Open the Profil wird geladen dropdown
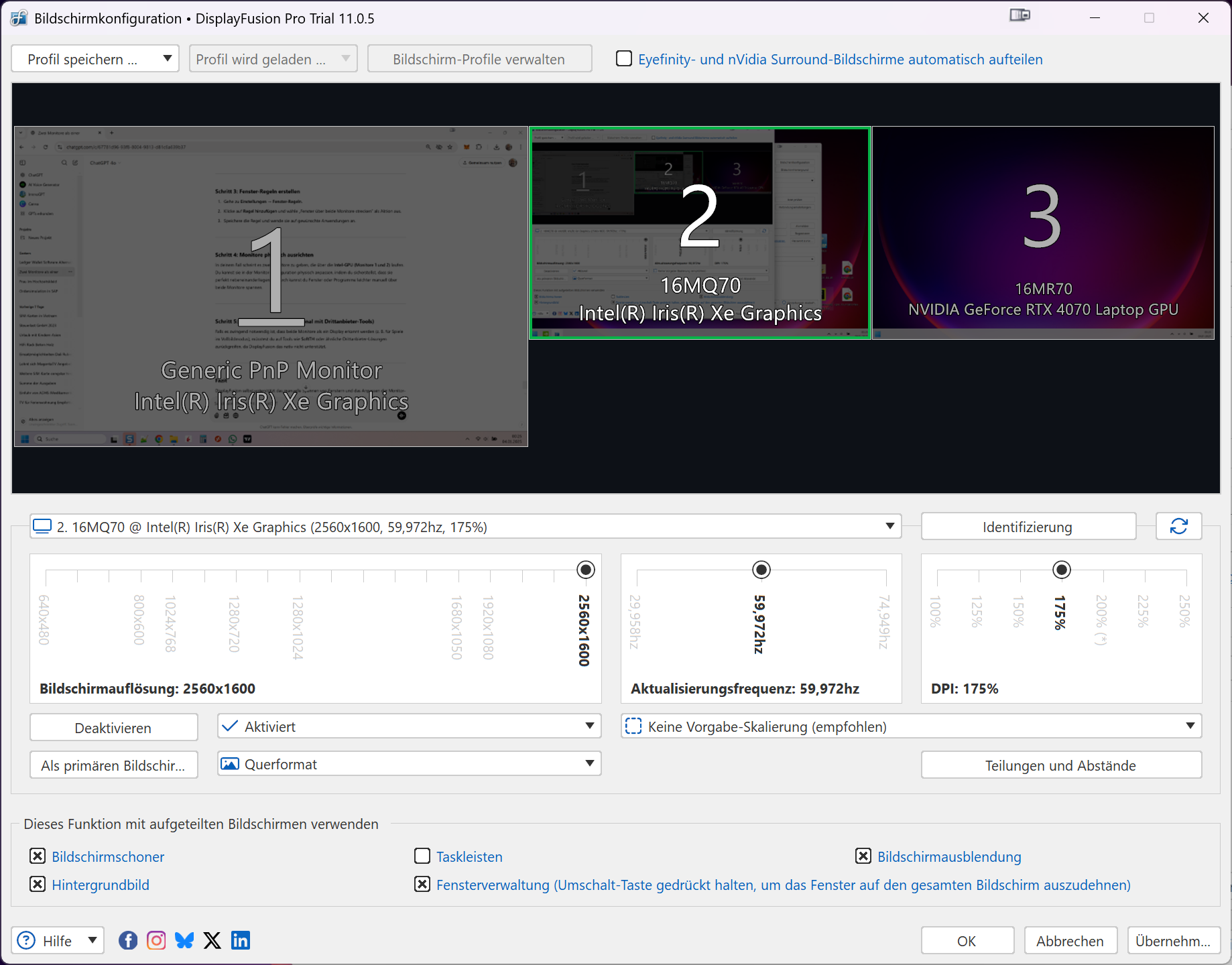 (x=273, y=59)
